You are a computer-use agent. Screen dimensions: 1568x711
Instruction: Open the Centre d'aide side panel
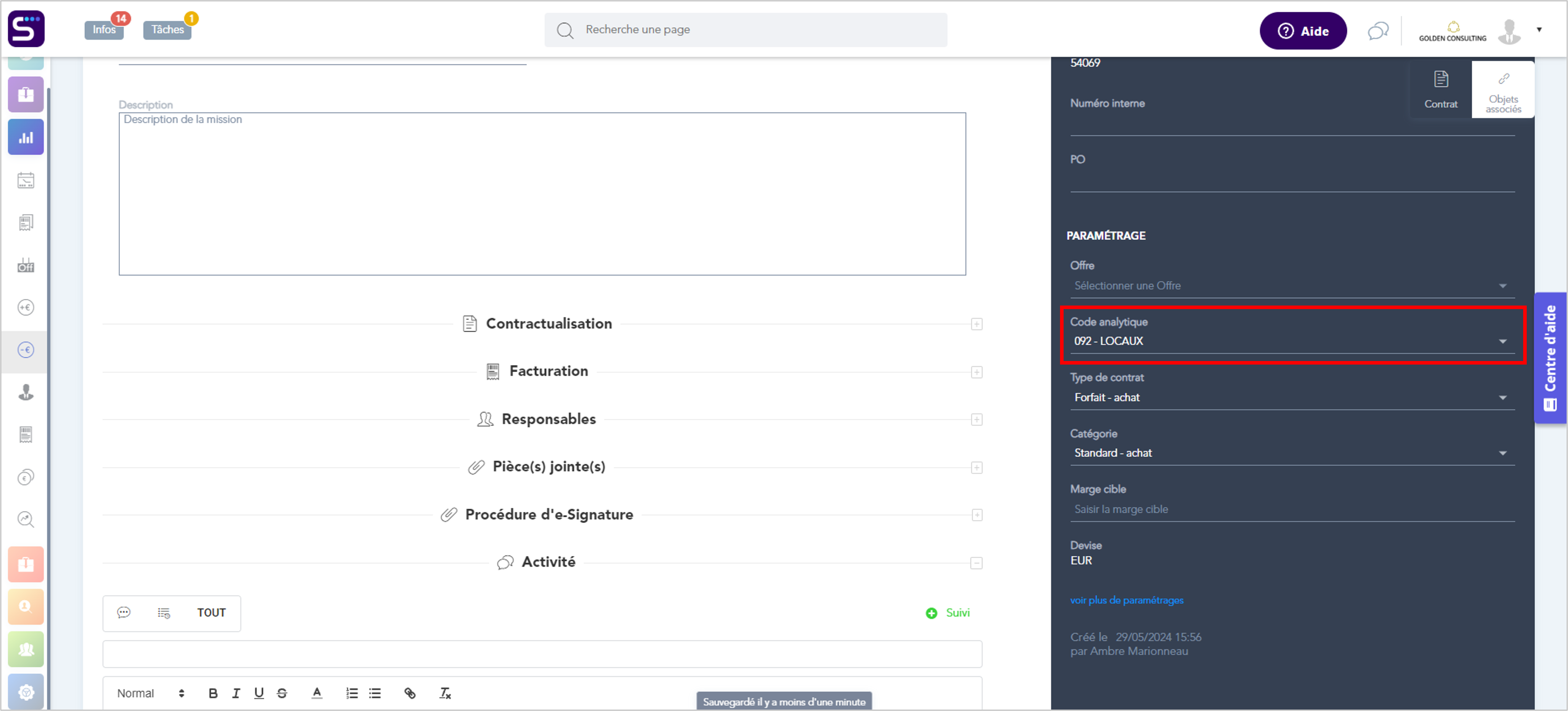[1550, 358]
